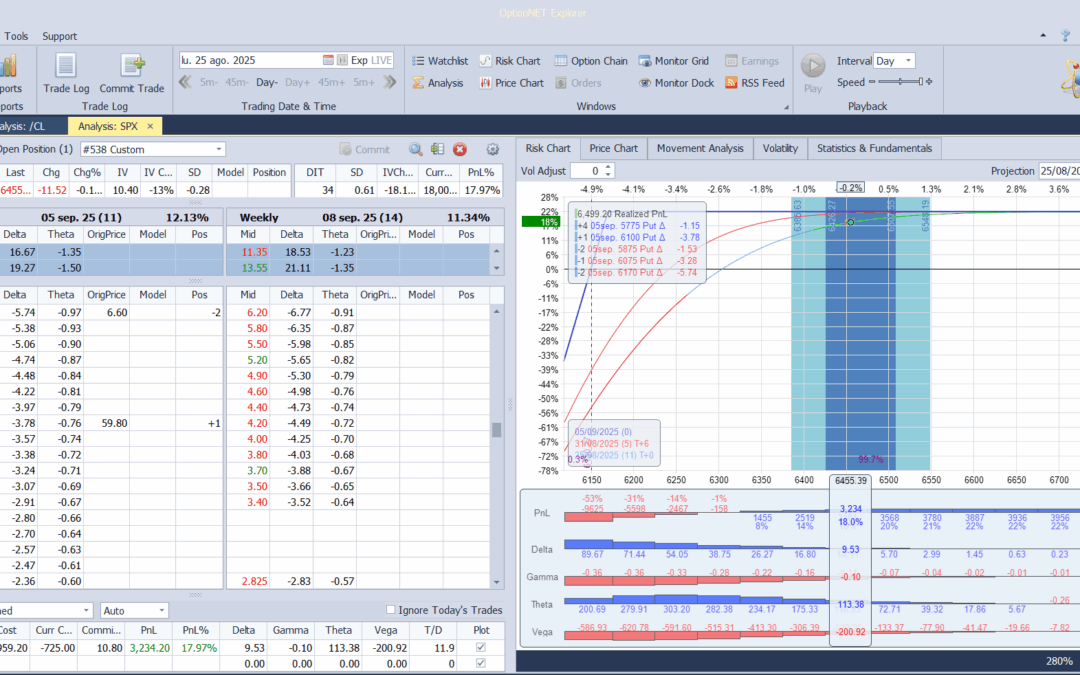
Task: Open the Trade Log icon
Action: pyautogui.click(x=66, y=67)
